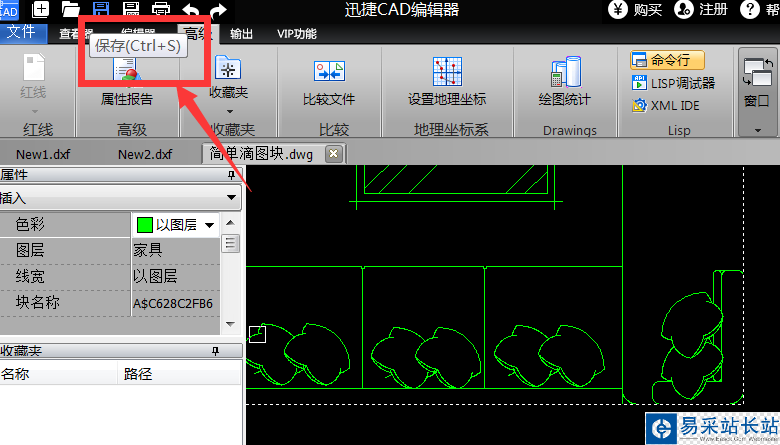
Task: Open 绘图统计 drawing statistics
Action: (x=565, y=82)
